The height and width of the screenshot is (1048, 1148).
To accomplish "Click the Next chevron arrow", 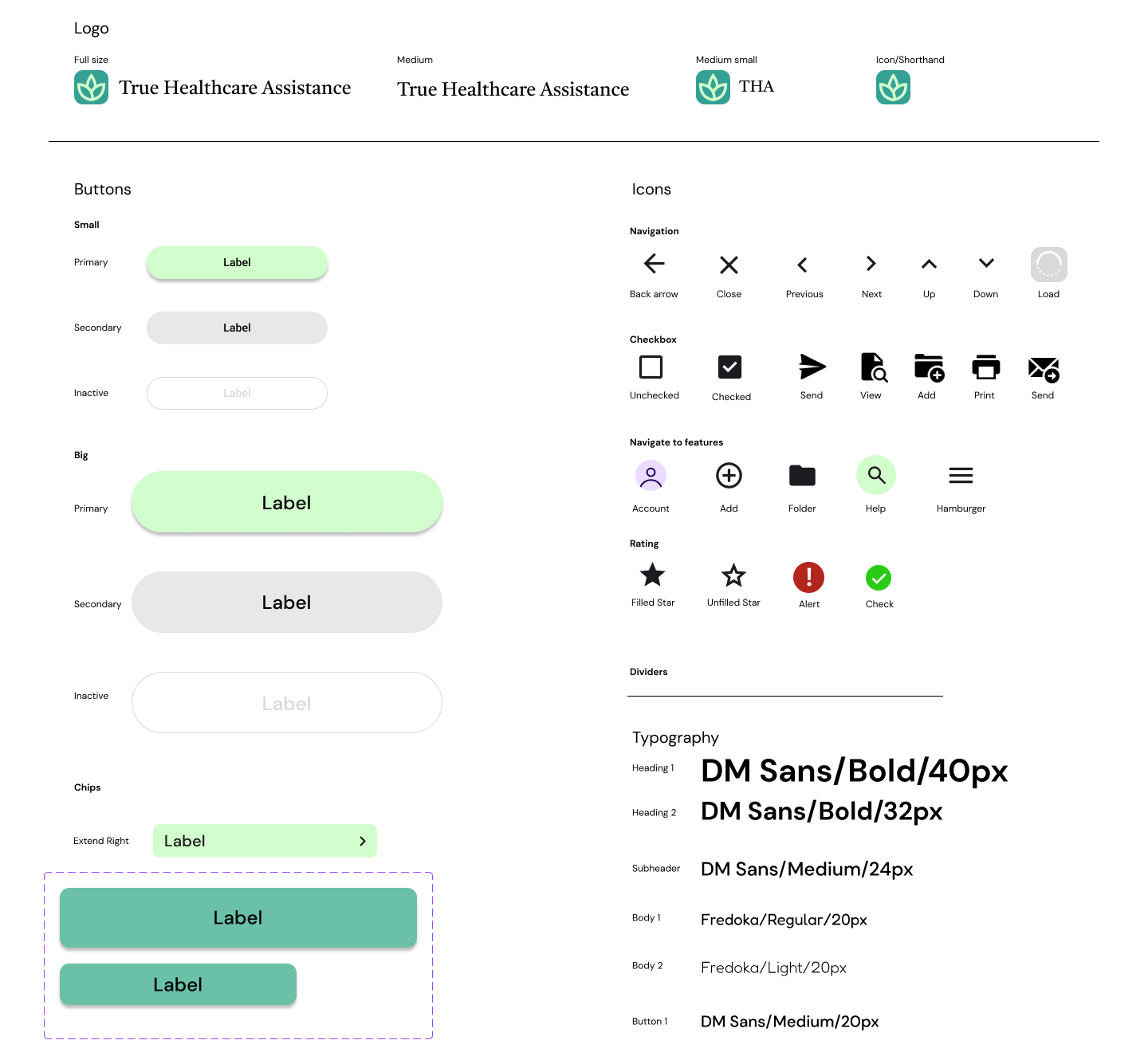I will (871, 264).
